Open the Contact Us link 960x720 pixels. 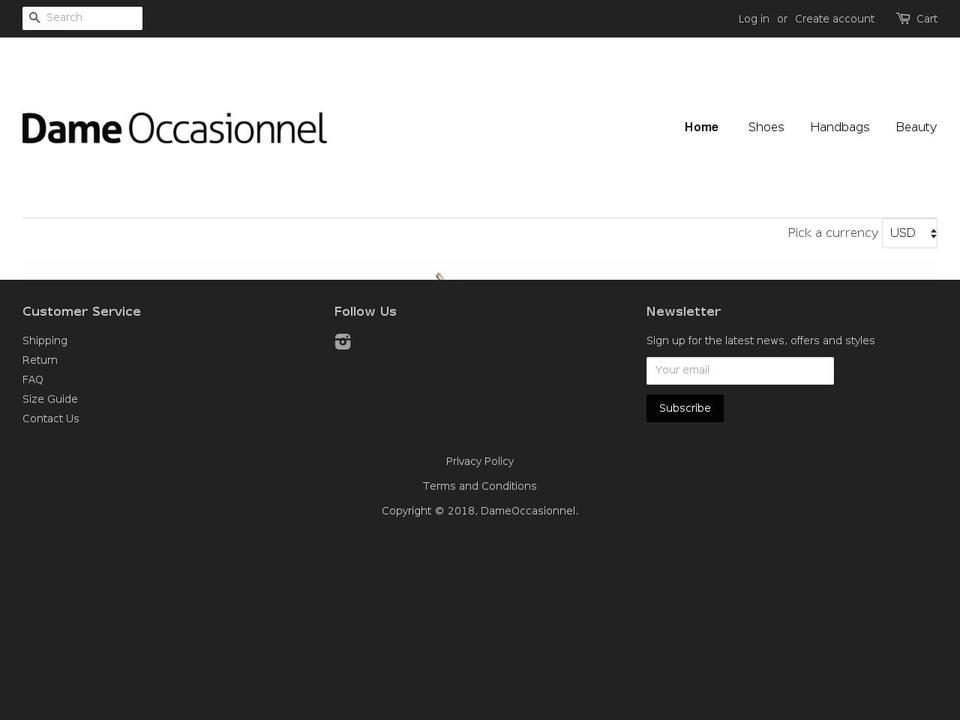(51, 419)
